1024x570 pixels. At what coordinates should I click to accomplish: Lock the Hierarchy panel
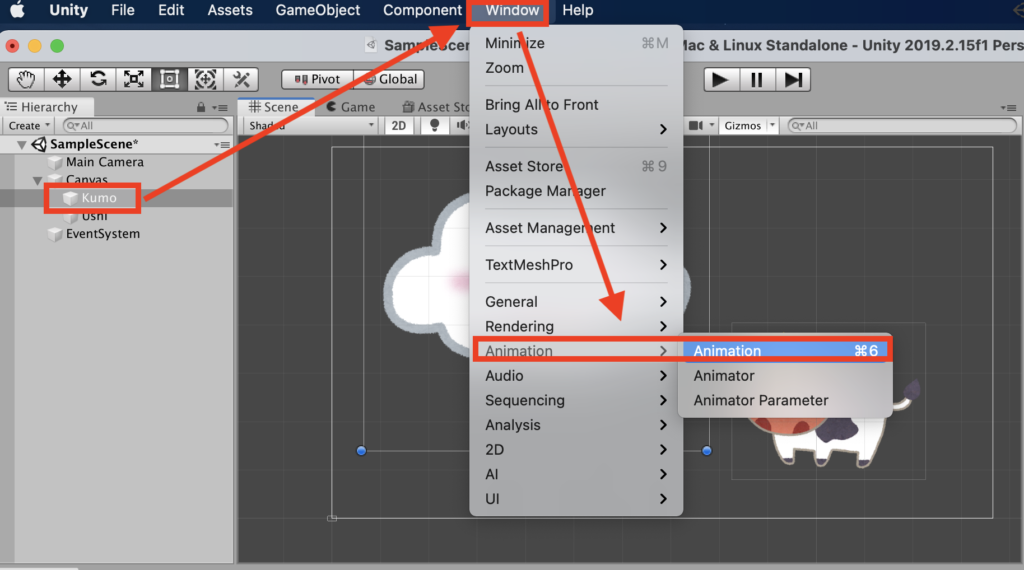pos(201,107)
